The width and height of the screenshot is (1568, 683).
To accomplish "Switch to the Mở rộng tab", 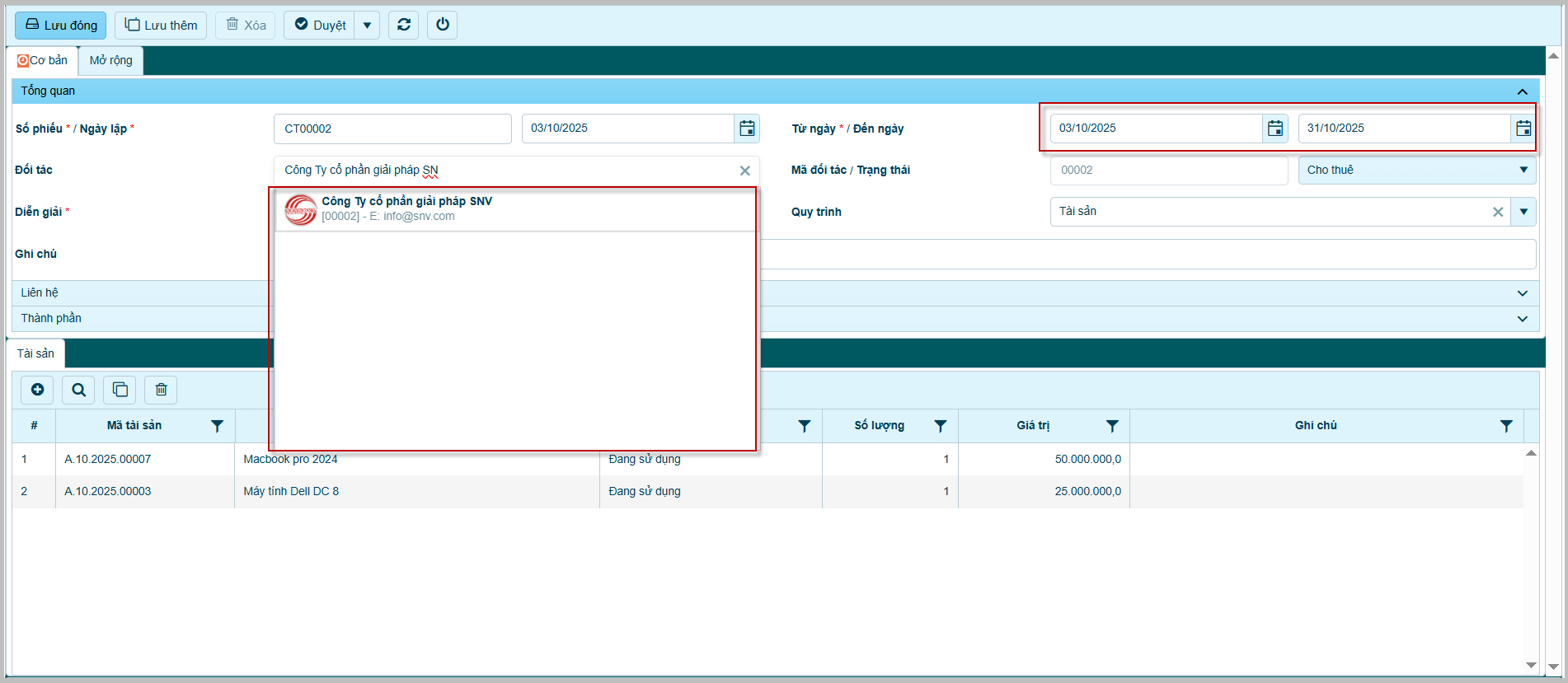I will [110, 60].
